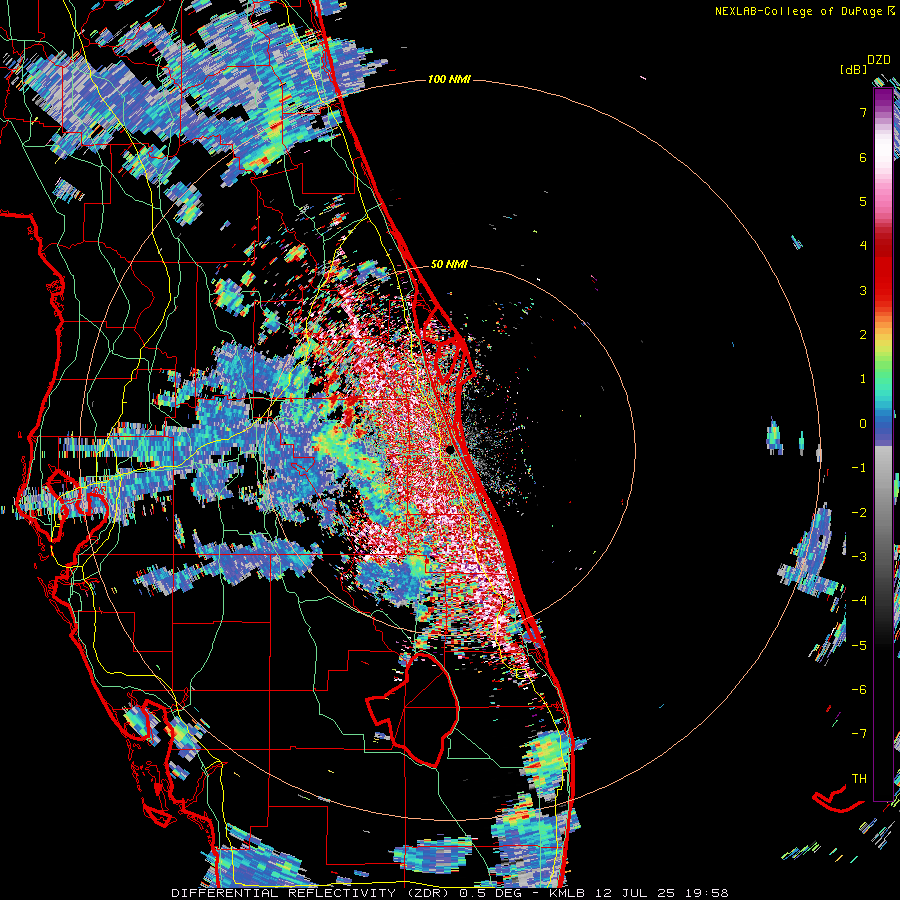Click the color scale value -2

click(859, 512)
